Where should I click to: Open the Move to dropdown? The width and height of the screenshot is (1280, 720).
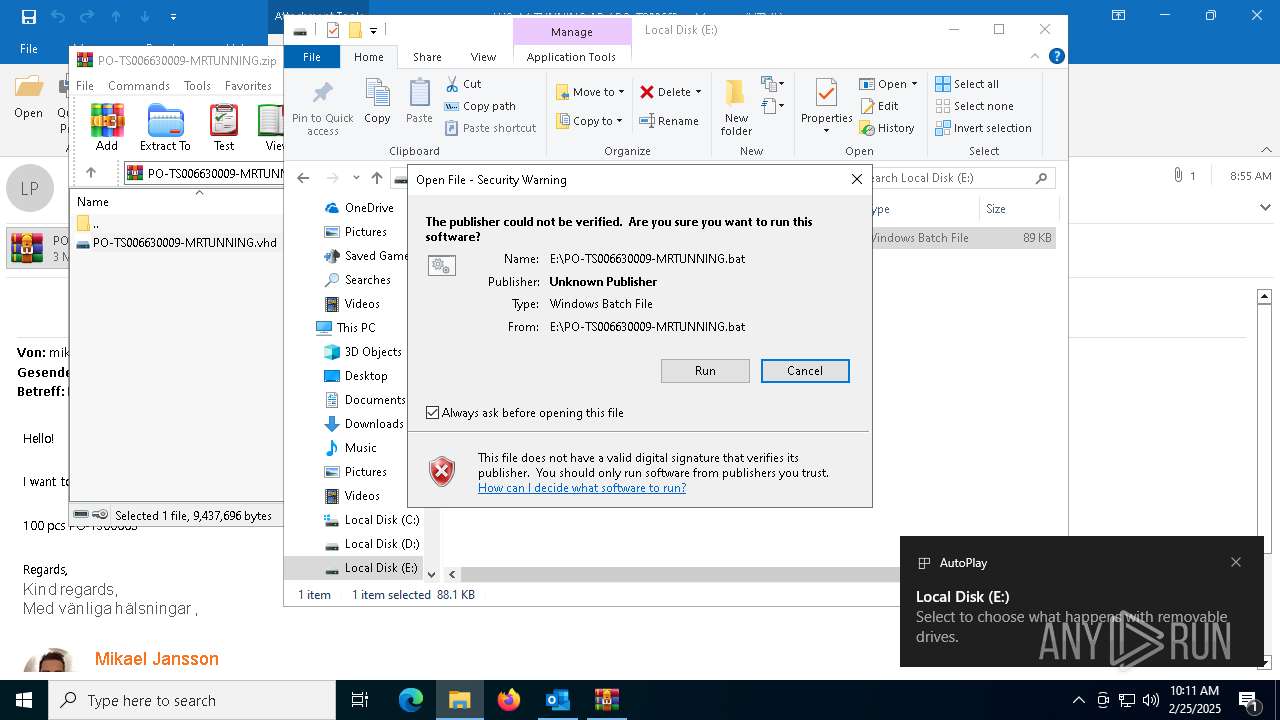click(590, 92)
